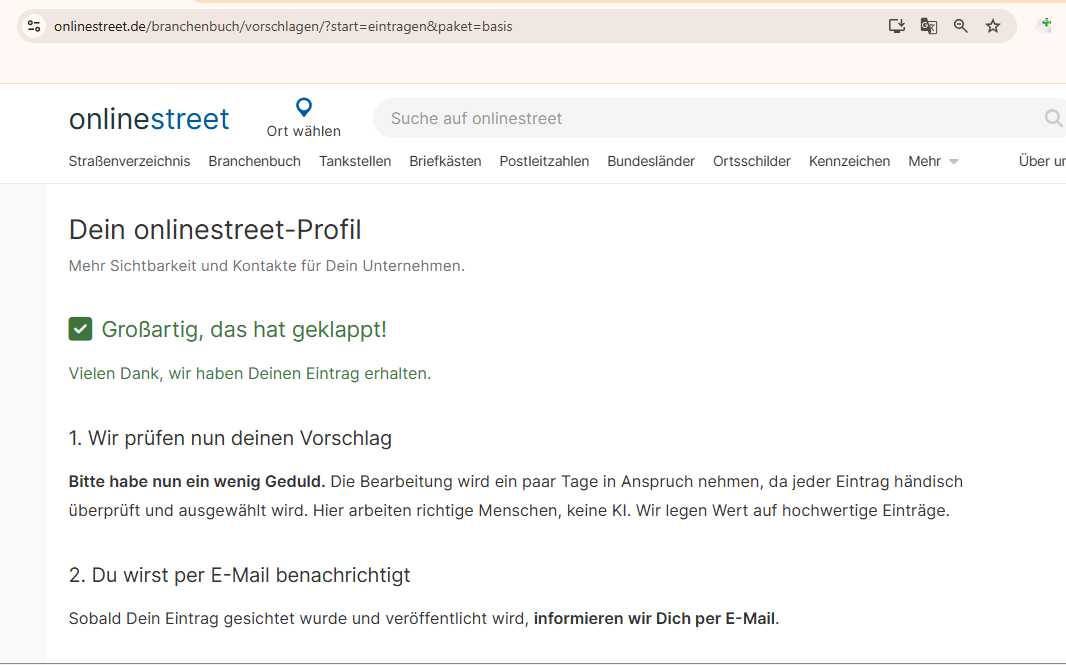Open Bundesländer in the navigation
Screen dimensions: 1066x665
[x=651, y=161]
